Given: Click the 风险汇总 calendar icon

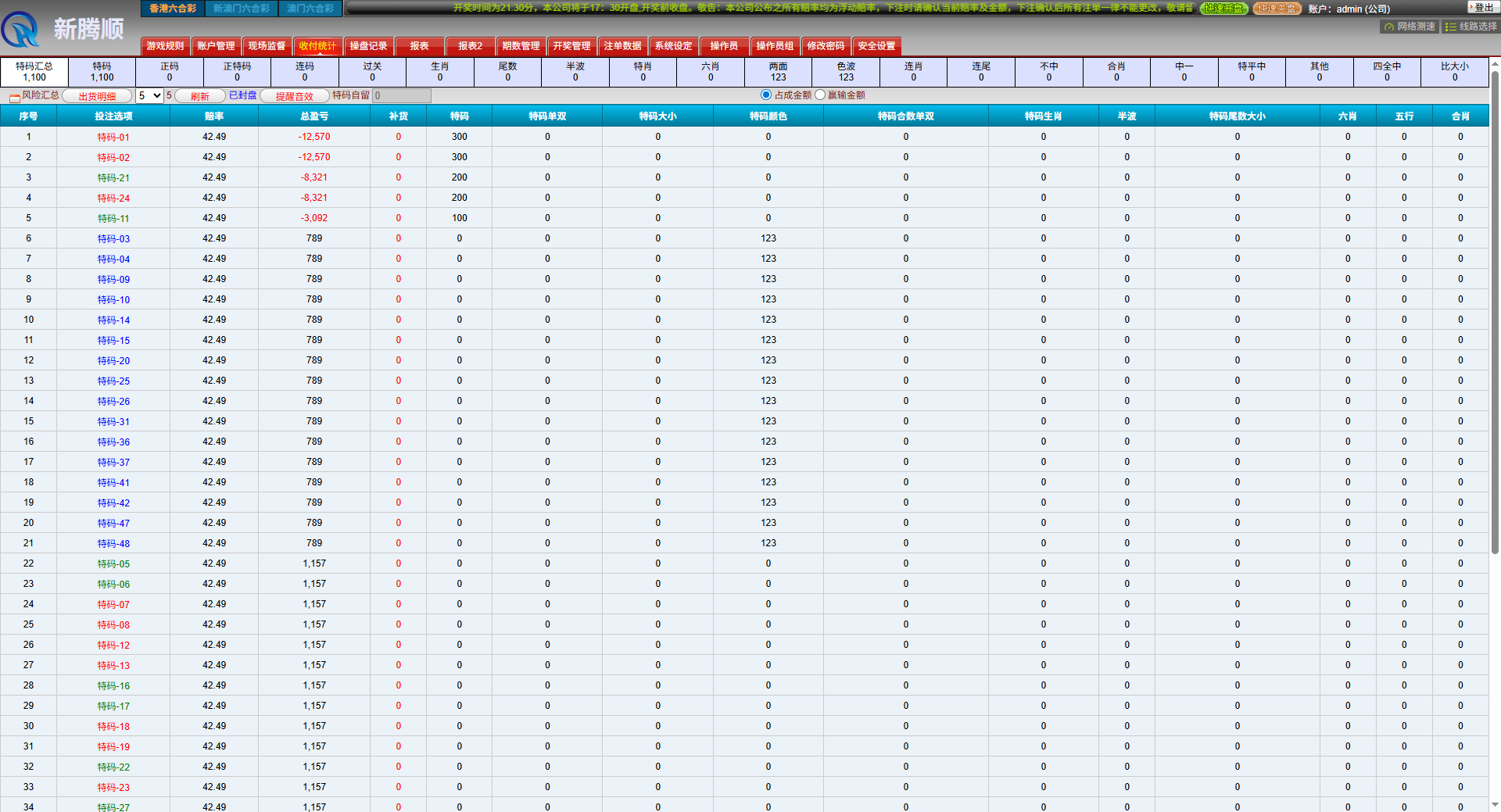Looking at the screenshot, I should click(x=14, y=97).
